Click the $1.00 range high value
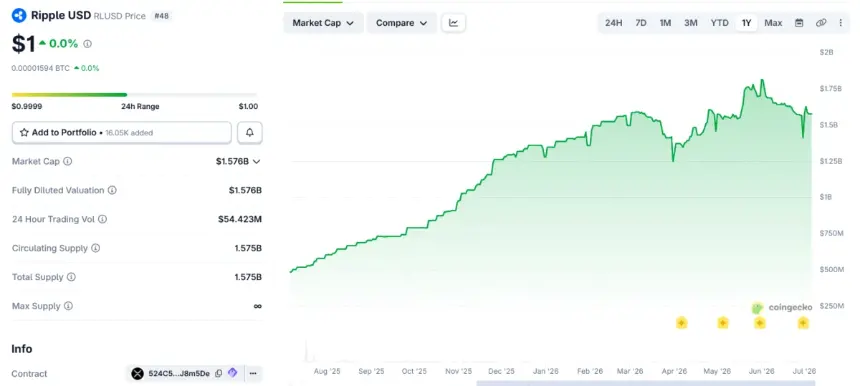Screen dimensions: 860x386 pyautogui.click(x=248, y=106)
